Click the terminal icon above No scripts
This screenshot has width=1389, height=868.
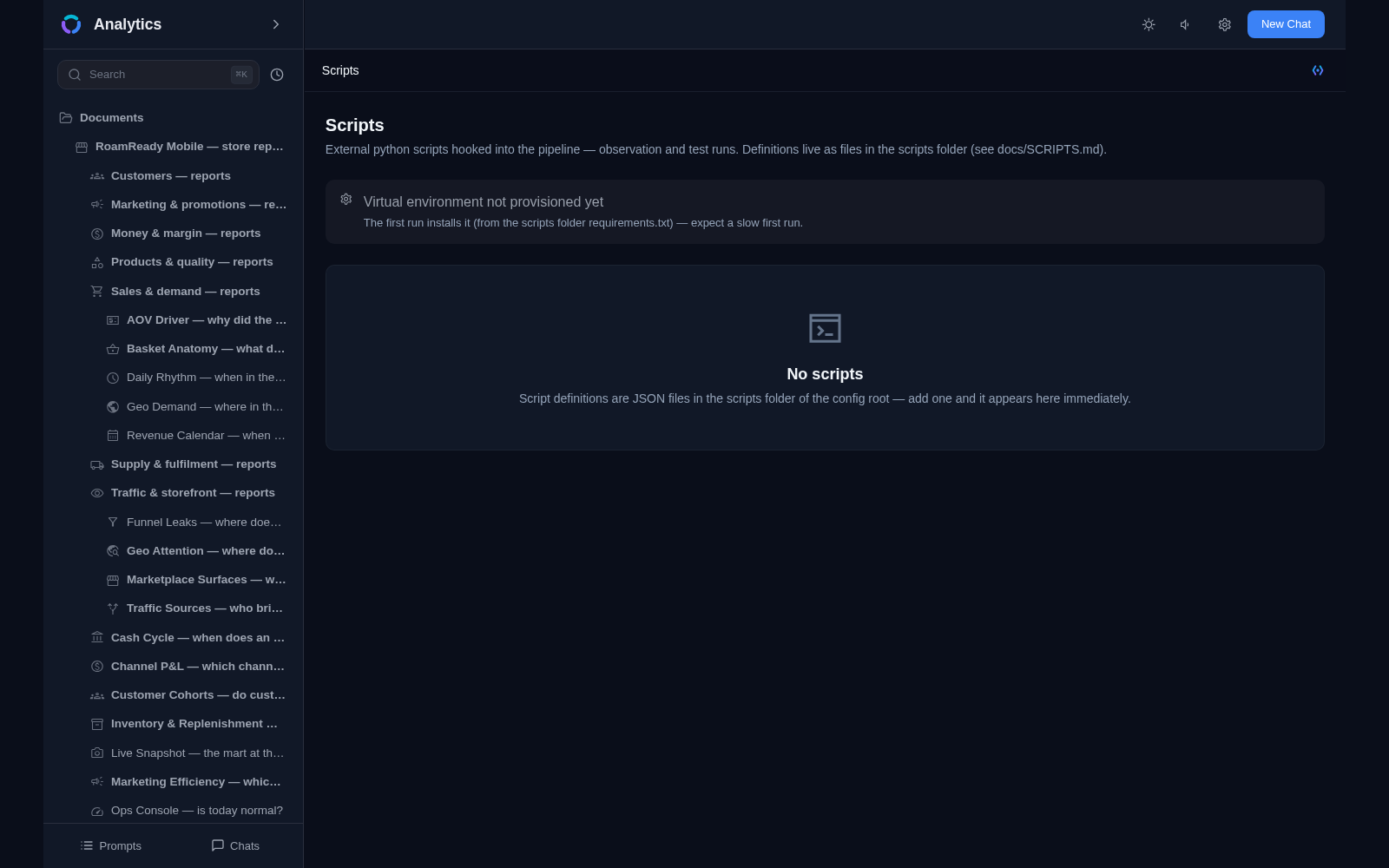coord(825,328)
